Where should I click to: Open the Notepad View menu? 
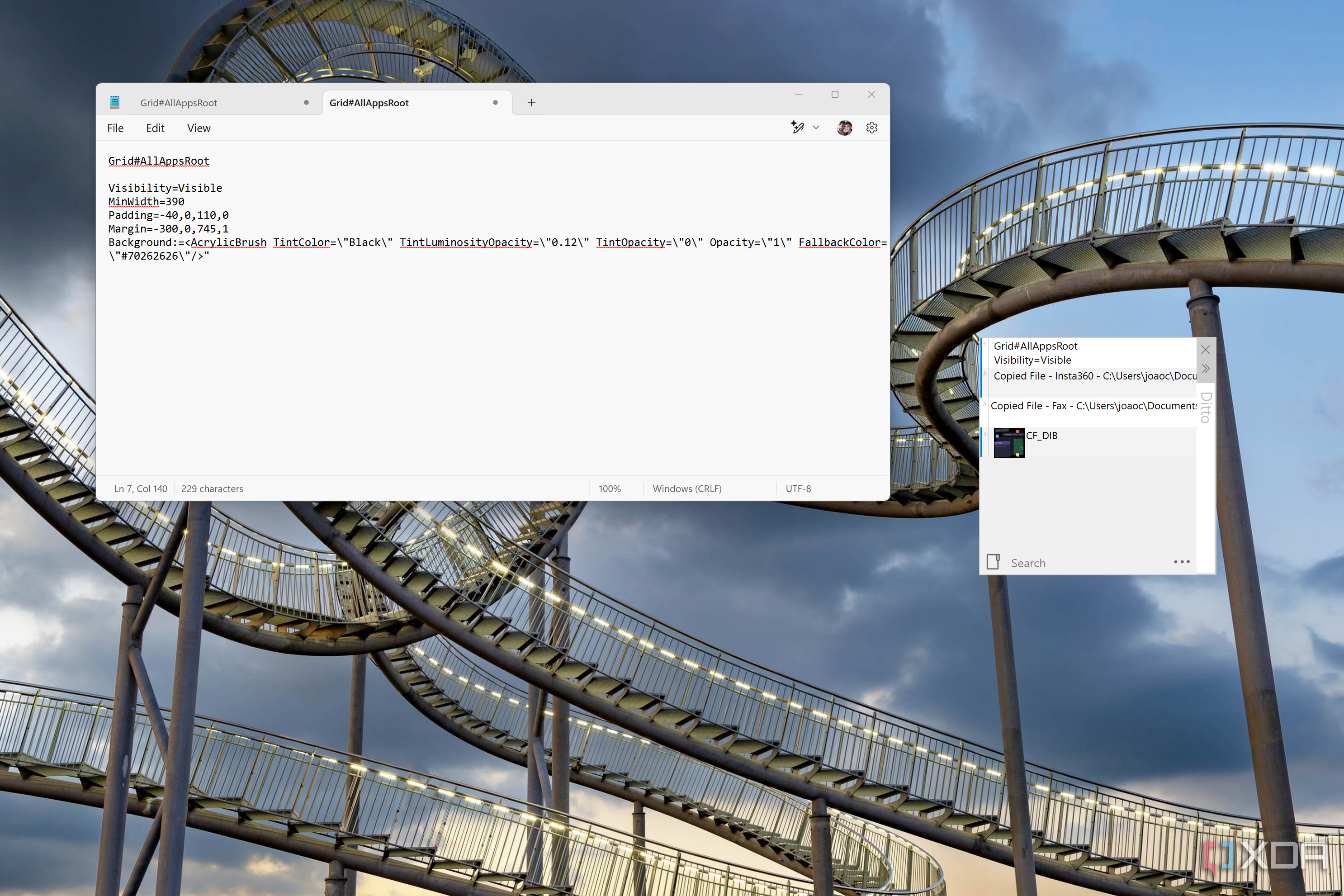[x=199, y=128]
